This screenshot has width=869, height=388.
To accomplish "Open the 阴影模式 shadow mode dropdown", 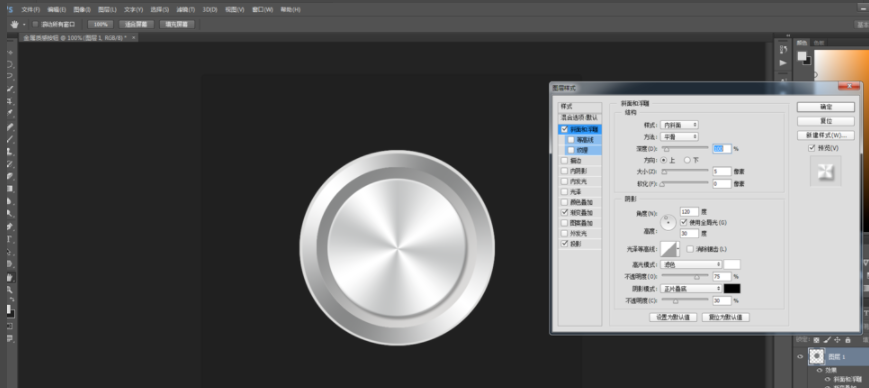I will pyautogui.click(x=692, y=288).
